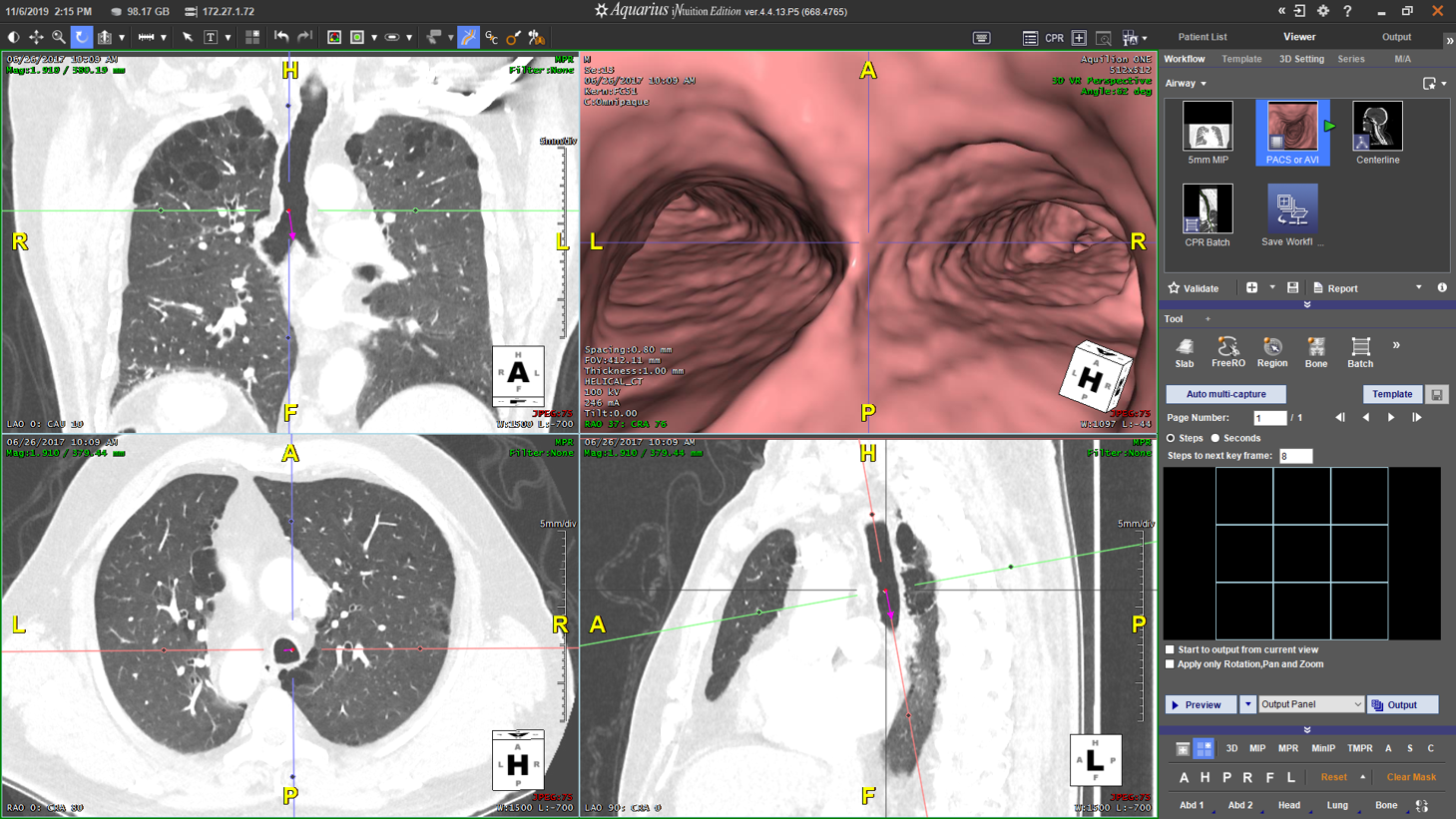Select the Seconds radio button
The image size is (1456, 819).
pos(1215,438)
